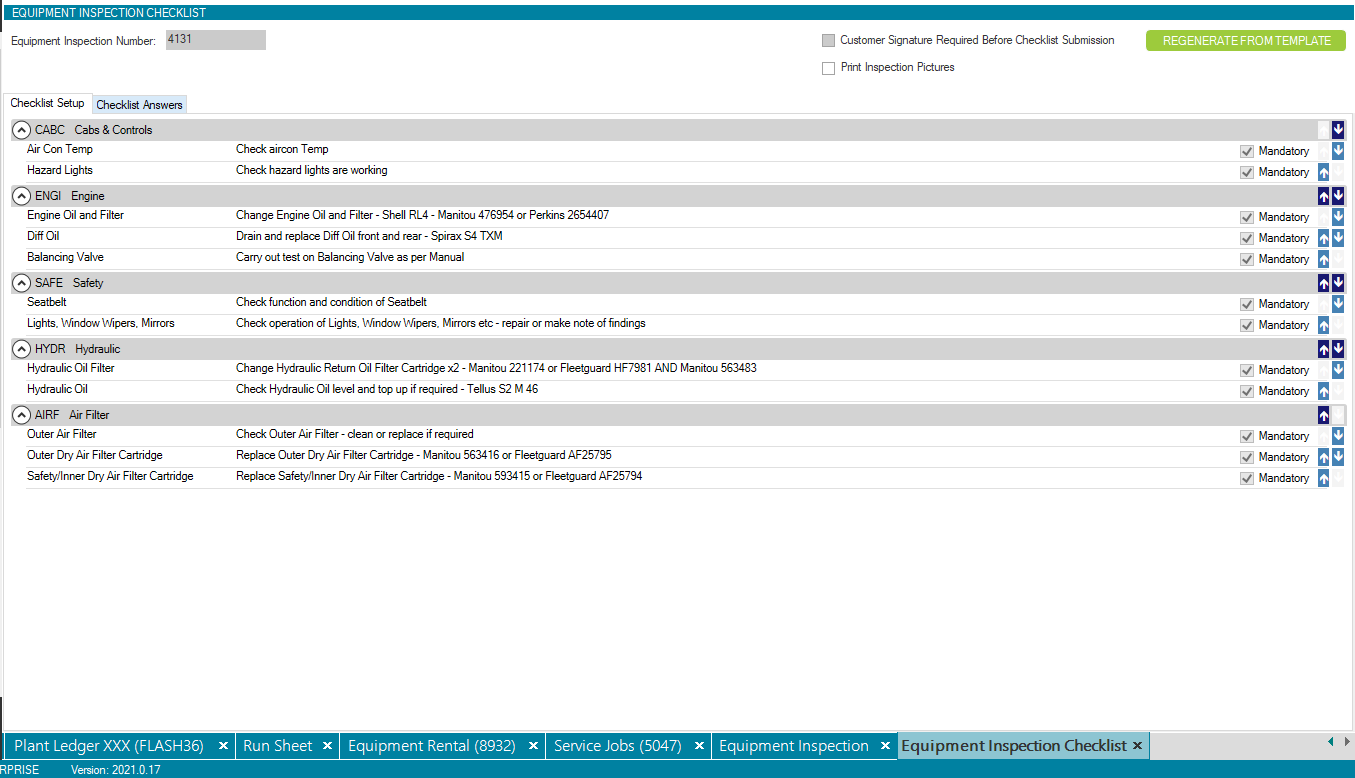Move the HYDR Hydraulic section down
This screenshot has height=778, width=1355.
(x=1338, y=348)
